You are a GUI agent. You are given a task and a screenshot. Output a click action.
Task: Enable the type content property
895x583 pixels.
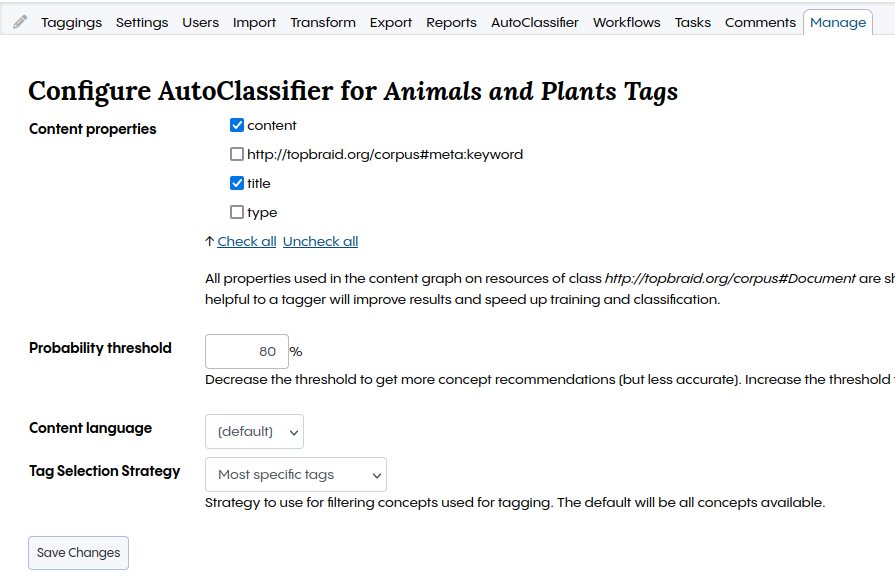pos(237,212)
